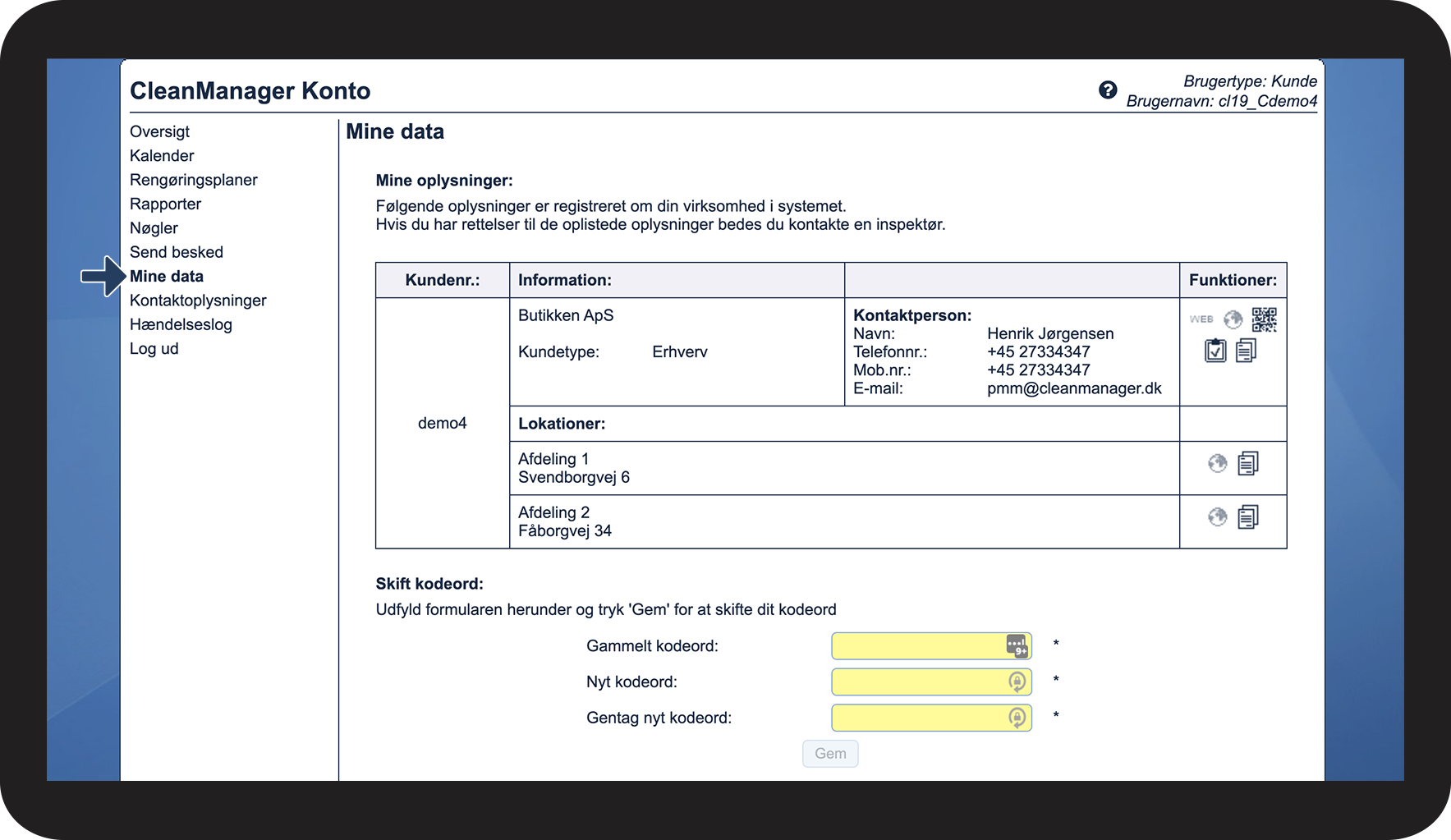The height and width of the screenshot is (840, 1451).
Task: Click the company name Butikken ApS
Action: pos(566,315)
